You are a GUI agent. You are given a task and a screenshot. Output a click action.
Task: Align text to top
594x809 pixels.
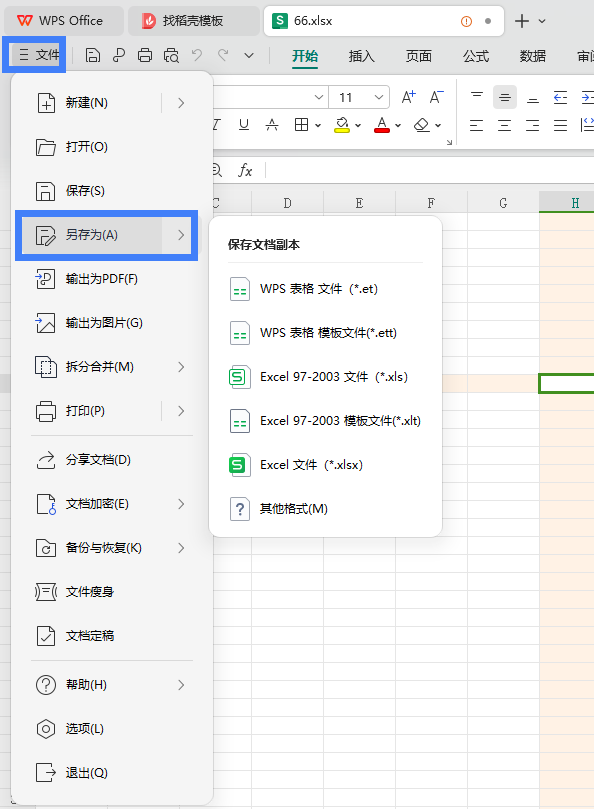pyautogui.click(x=477, y=96)
